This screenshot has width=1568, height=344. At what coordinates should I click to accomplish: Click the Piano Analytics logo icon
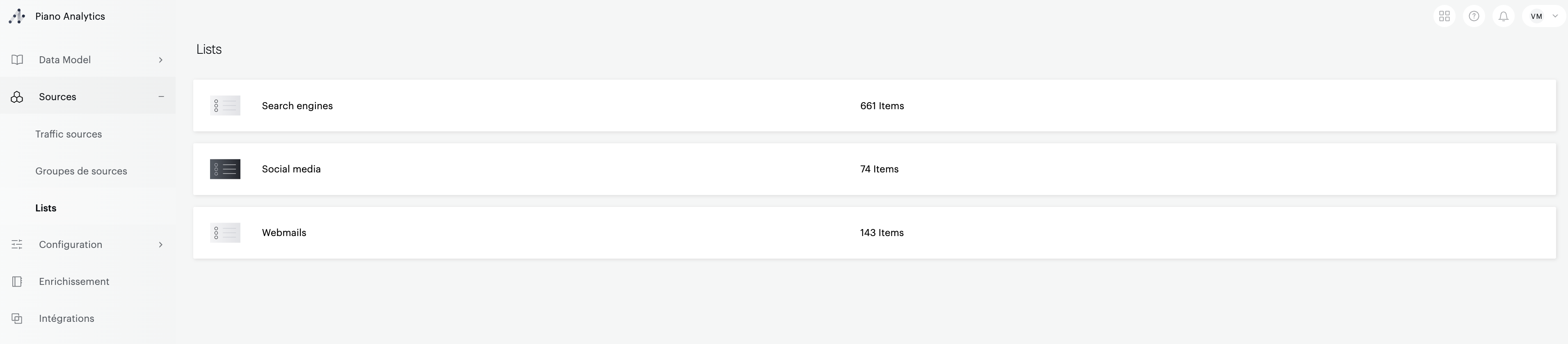(x=17, y=16)
